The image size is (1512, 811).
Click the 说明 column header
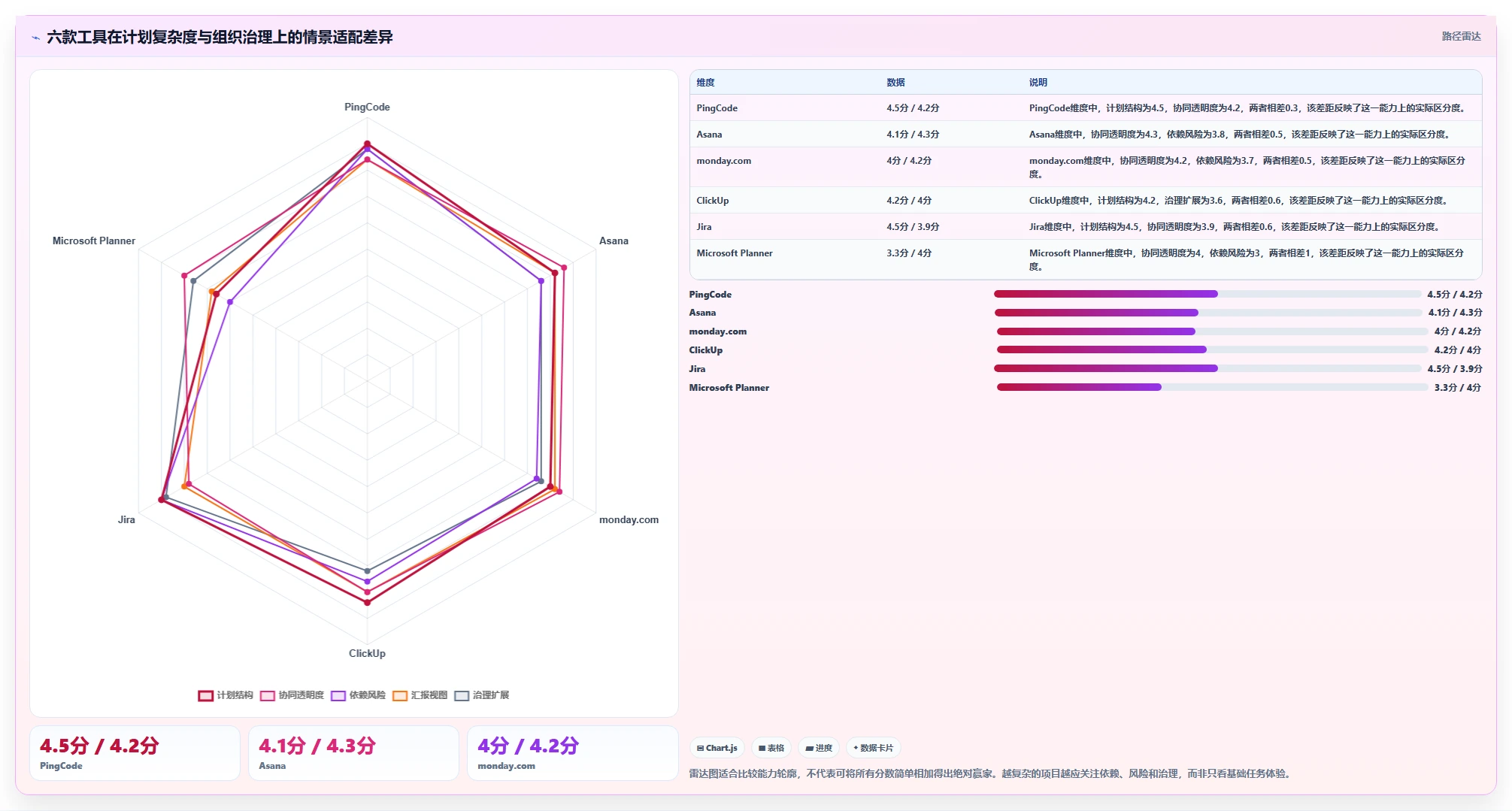click(x=1038, y=83)
